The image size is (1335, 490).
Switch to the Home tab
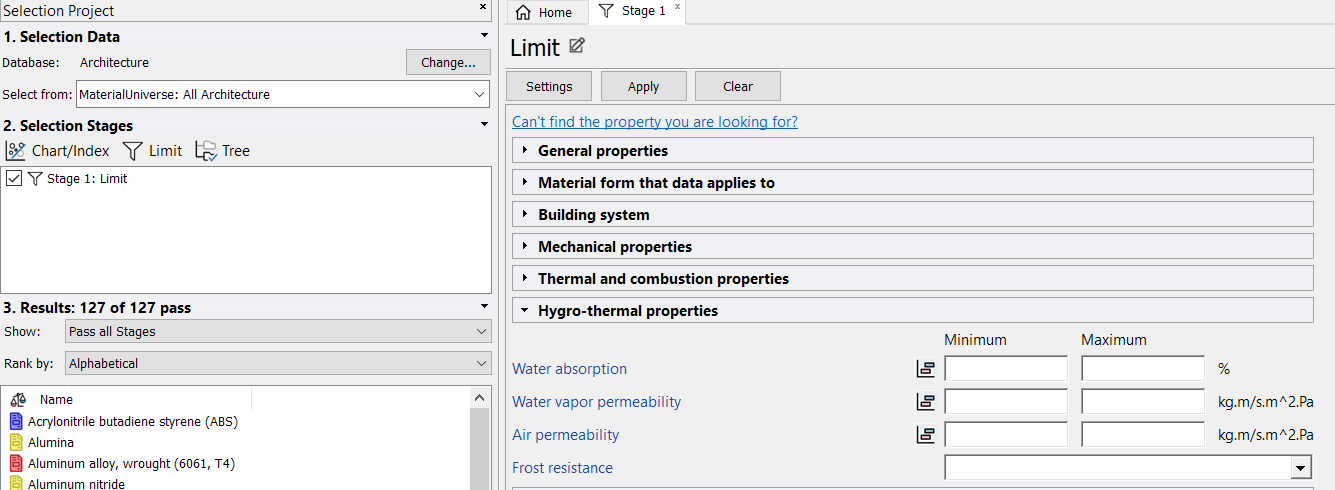(x=545, y=12)
